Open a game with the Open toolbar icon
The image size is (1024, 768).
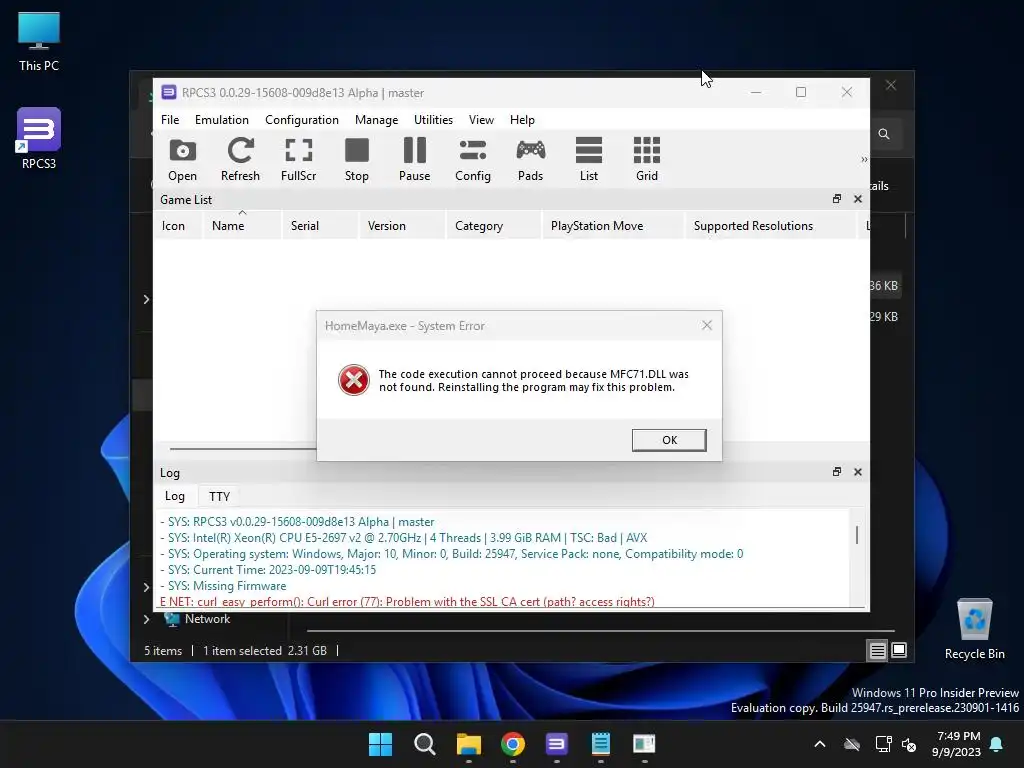(182, 159)
